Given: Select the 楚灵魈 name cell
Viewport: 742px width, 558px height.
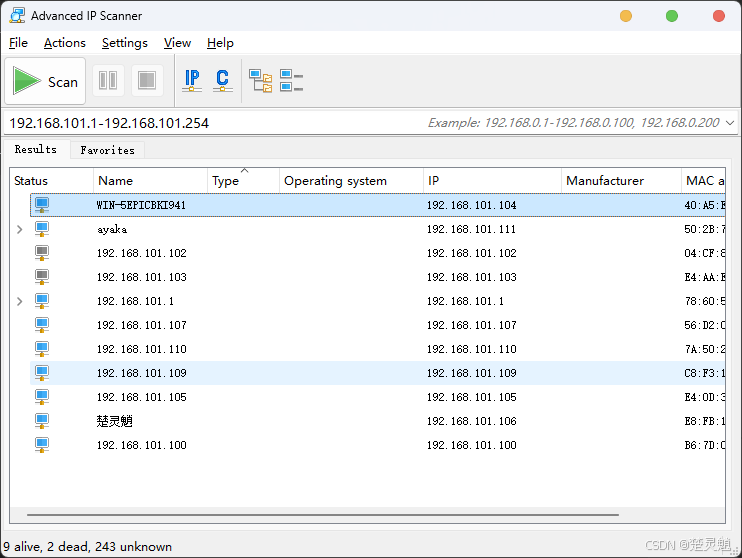Looking at the screenshot, I should (x=114, y=421).
